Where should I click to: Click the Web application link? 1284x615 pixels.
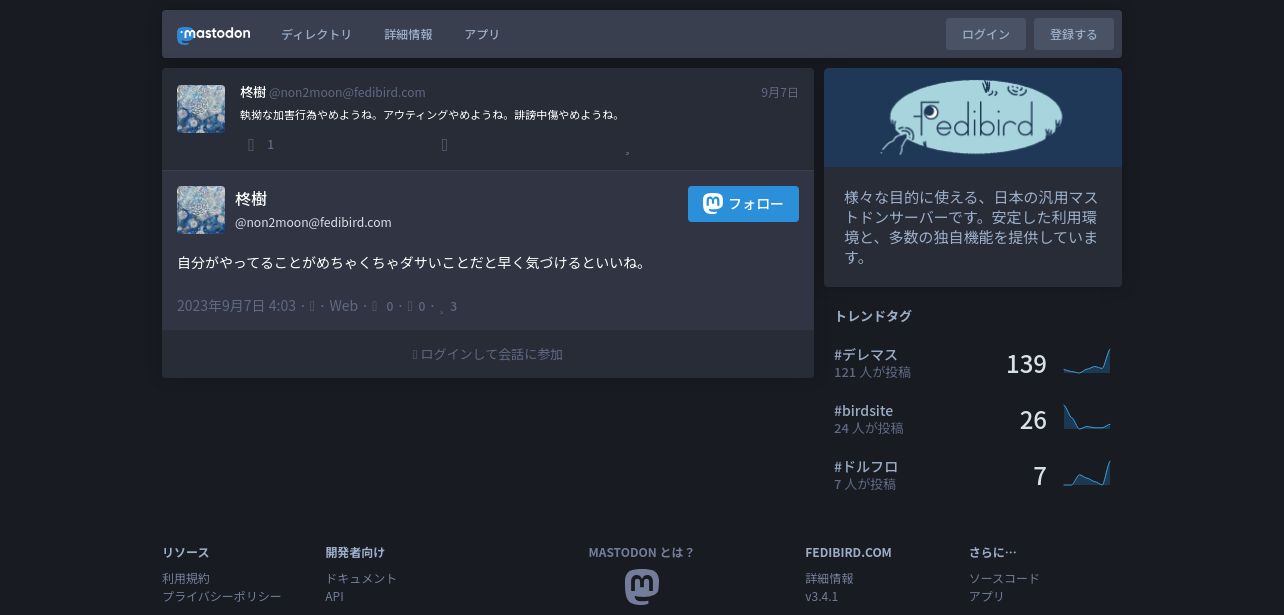click(343, 306)
